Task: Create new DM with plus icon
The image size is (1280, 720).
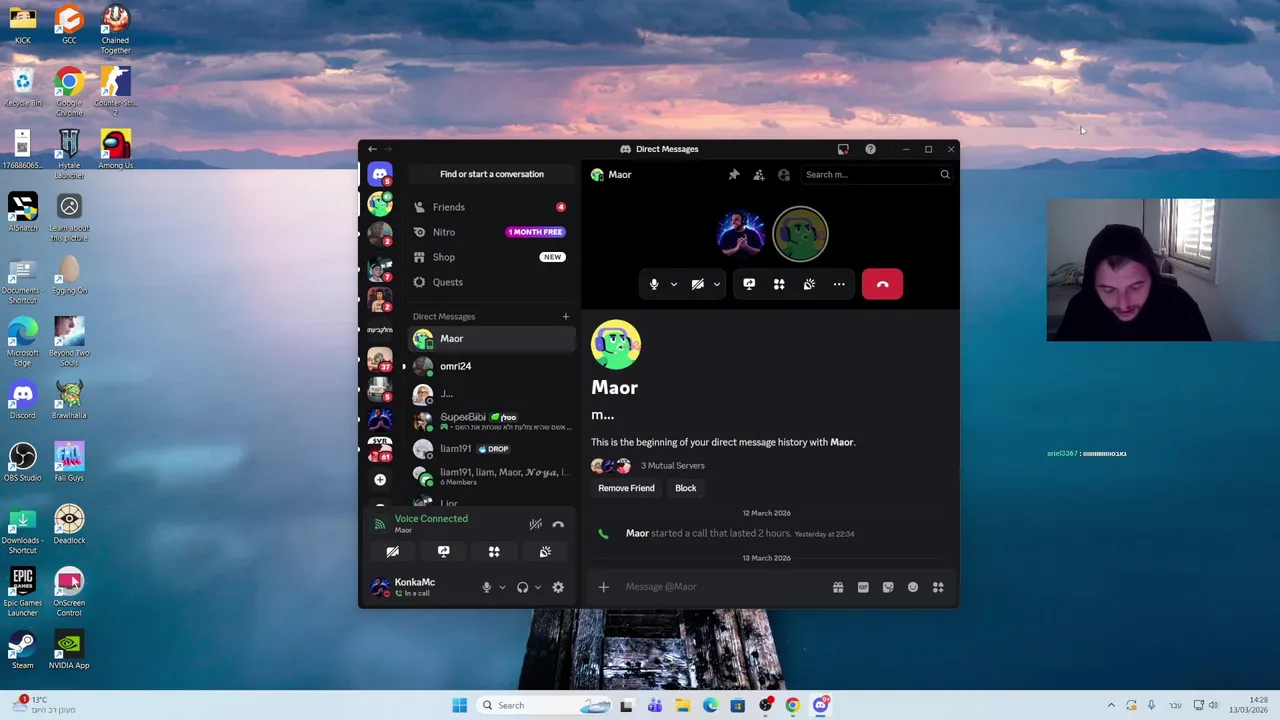Action: [565, 317]
